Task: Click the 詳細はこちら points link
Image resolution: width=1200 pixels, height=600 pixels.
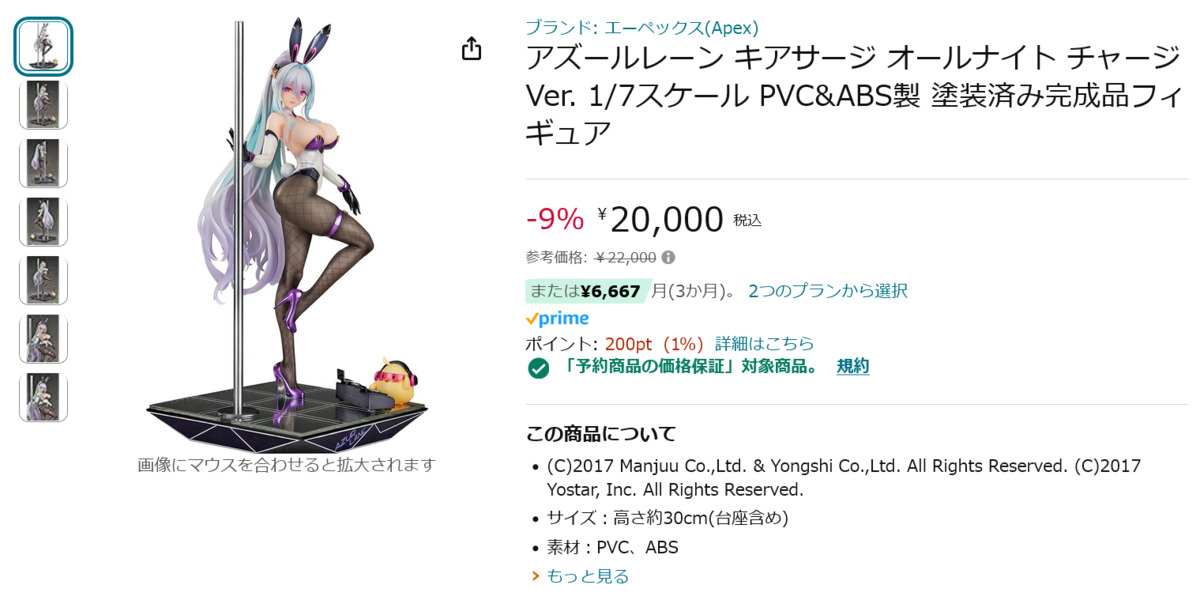Action: point(764,344)
